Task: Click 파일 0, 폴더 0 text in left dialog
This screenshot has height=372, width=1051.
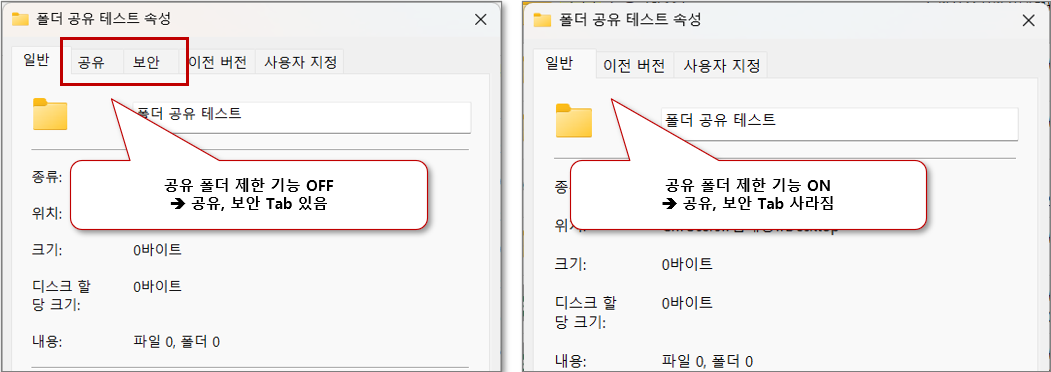Action: [177, 342]
